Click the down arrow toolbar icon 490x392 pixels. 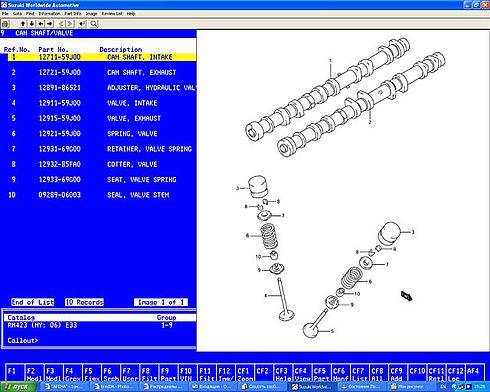[32, 24]
